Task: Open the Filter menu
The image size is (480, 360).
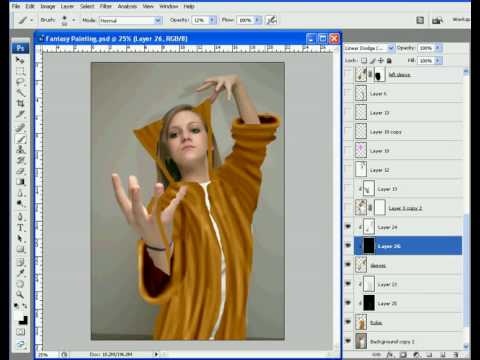Action: (106, 6)
